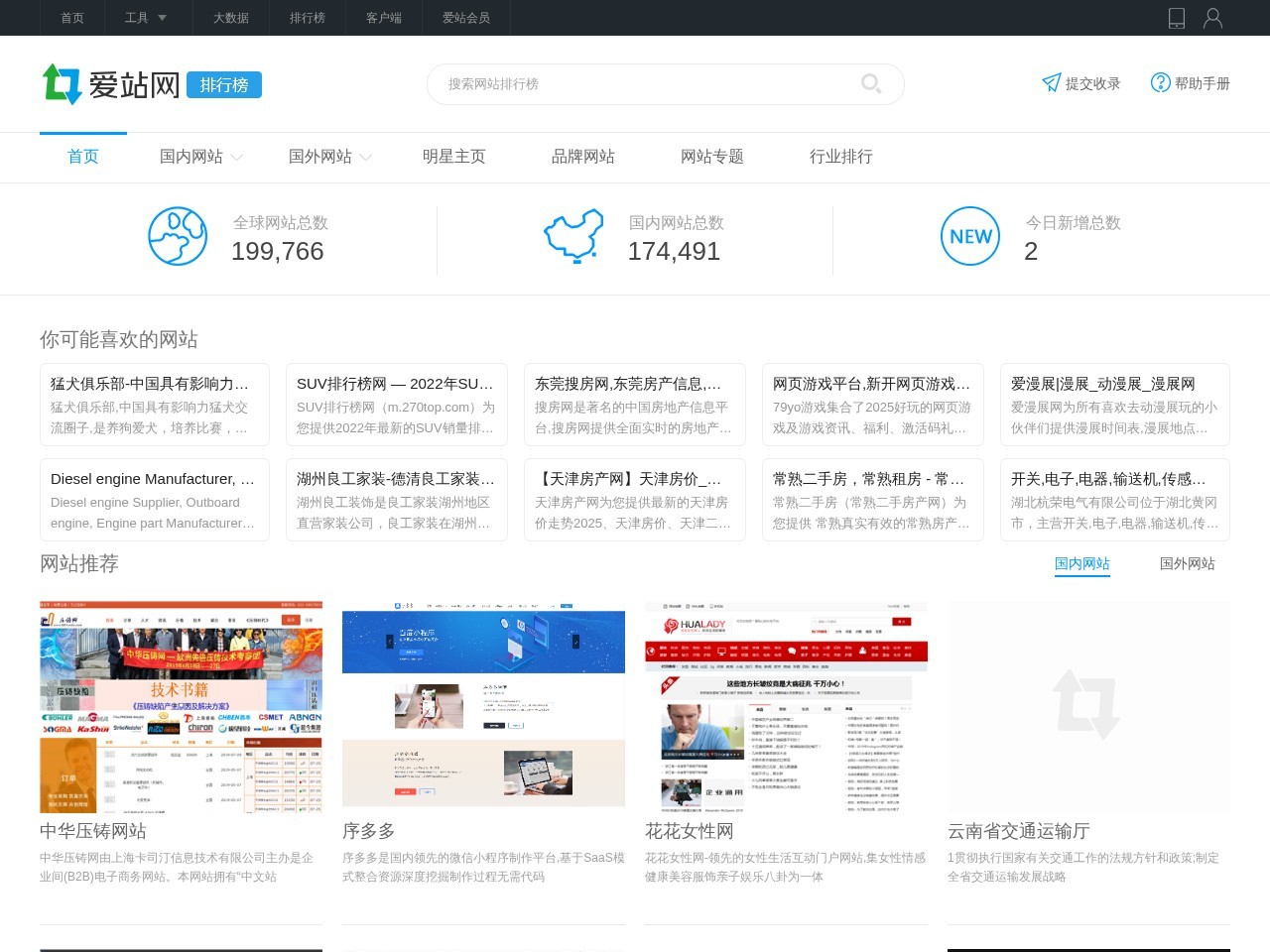Screen dimensions: 1270x952
Task: Click the NEW circle icon for 今日新增总数
Action: coord(970,237)
